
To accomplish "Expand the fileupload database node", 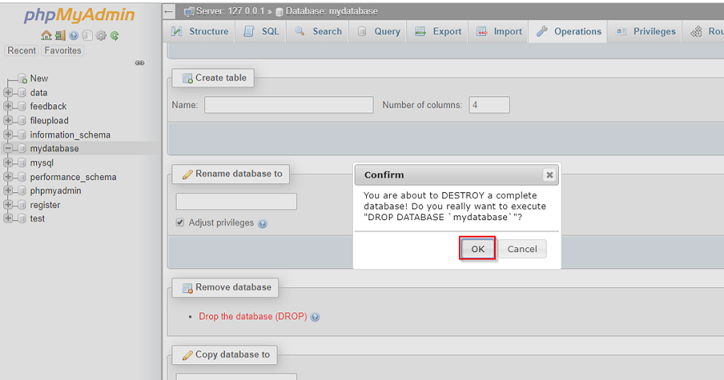I will pos(8,120).
